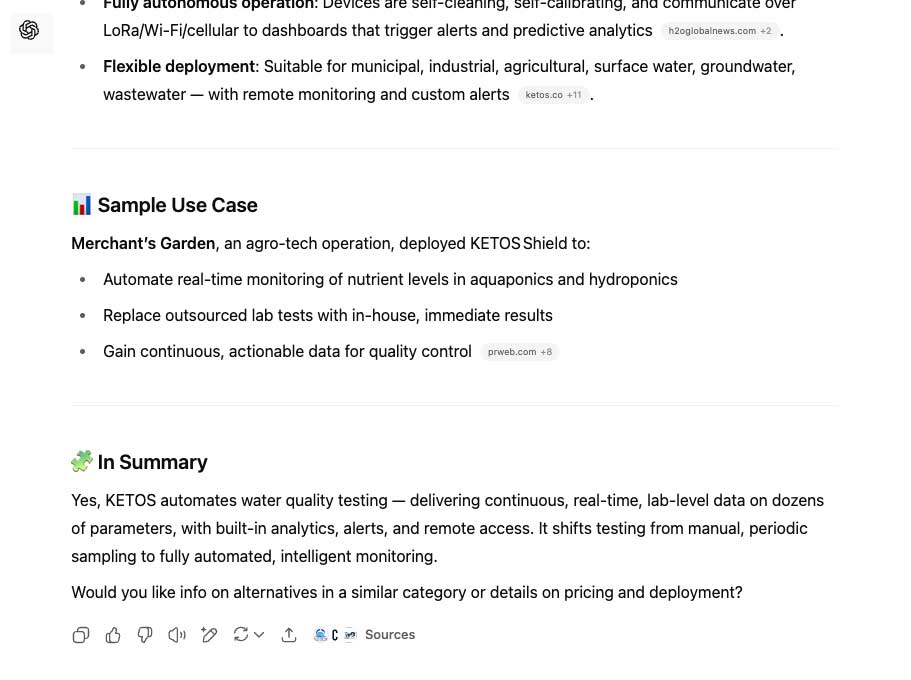This screenshot has width=911, height=680.
Task: Click the bold Merchant's Garden text
Action: 143,243
